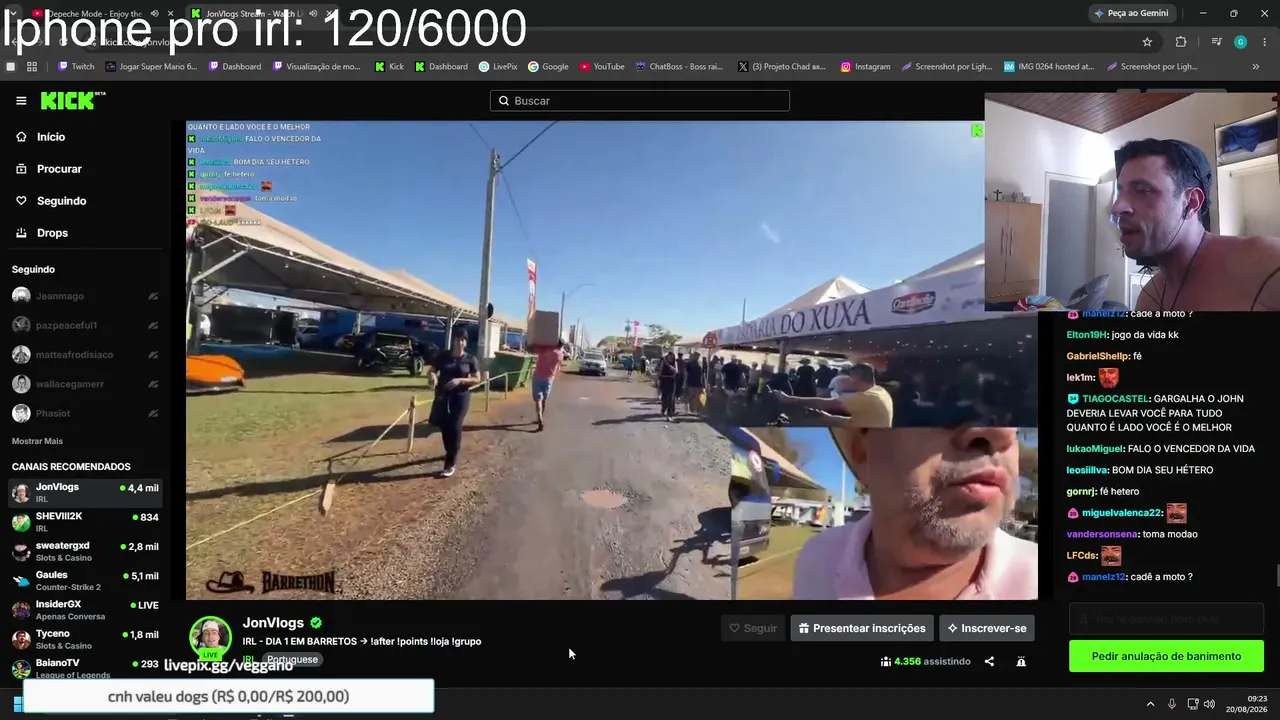This screenshot has height=720, width=1280.
Task: Open wallacegamerr followed channel
Action: (x=85, y=384)
